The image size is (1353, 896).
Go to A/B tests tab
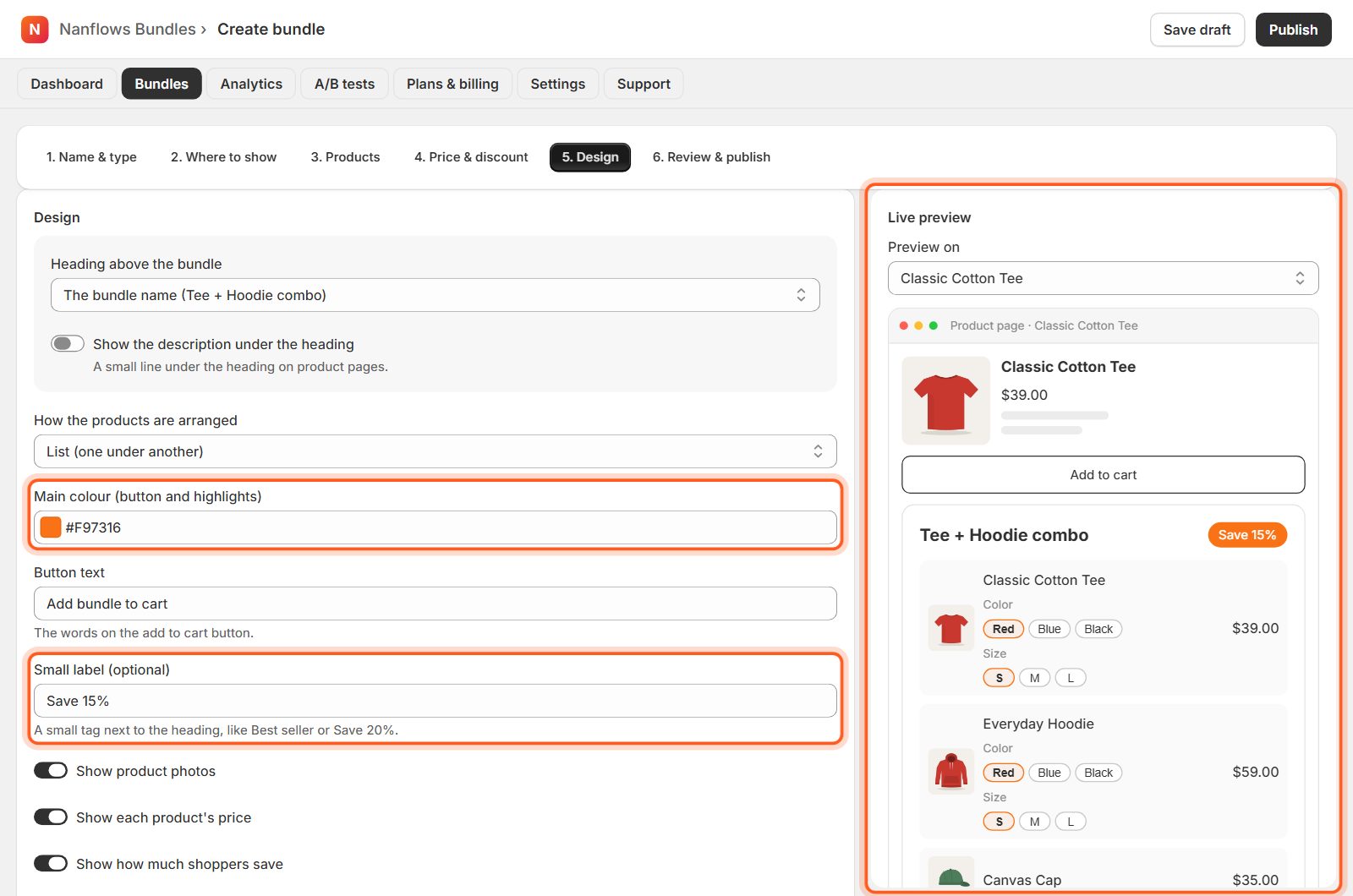344,84
